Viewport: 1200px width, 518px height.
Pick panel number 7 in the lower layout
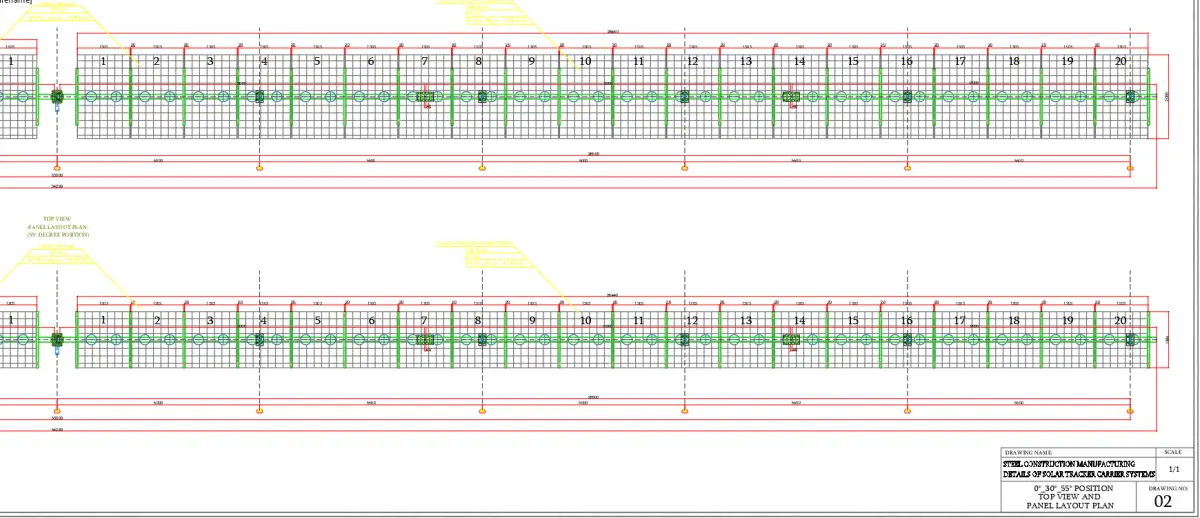(x=425, y=320)
